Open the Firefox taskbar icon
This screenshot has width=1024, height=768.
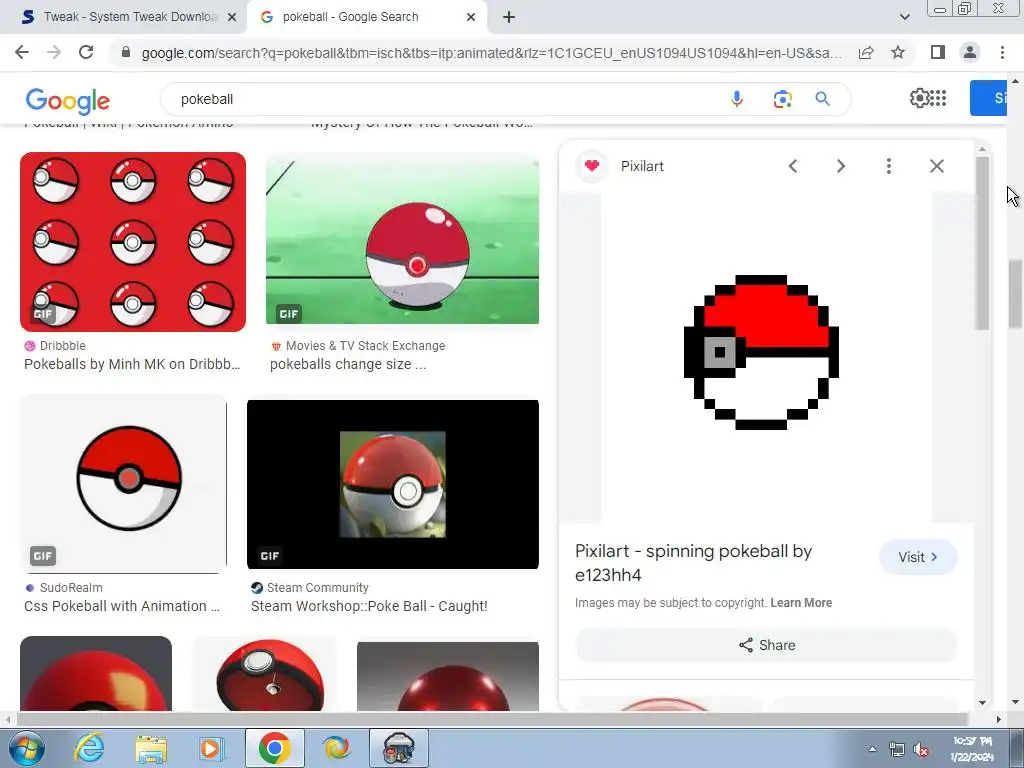tap(337, 748)
